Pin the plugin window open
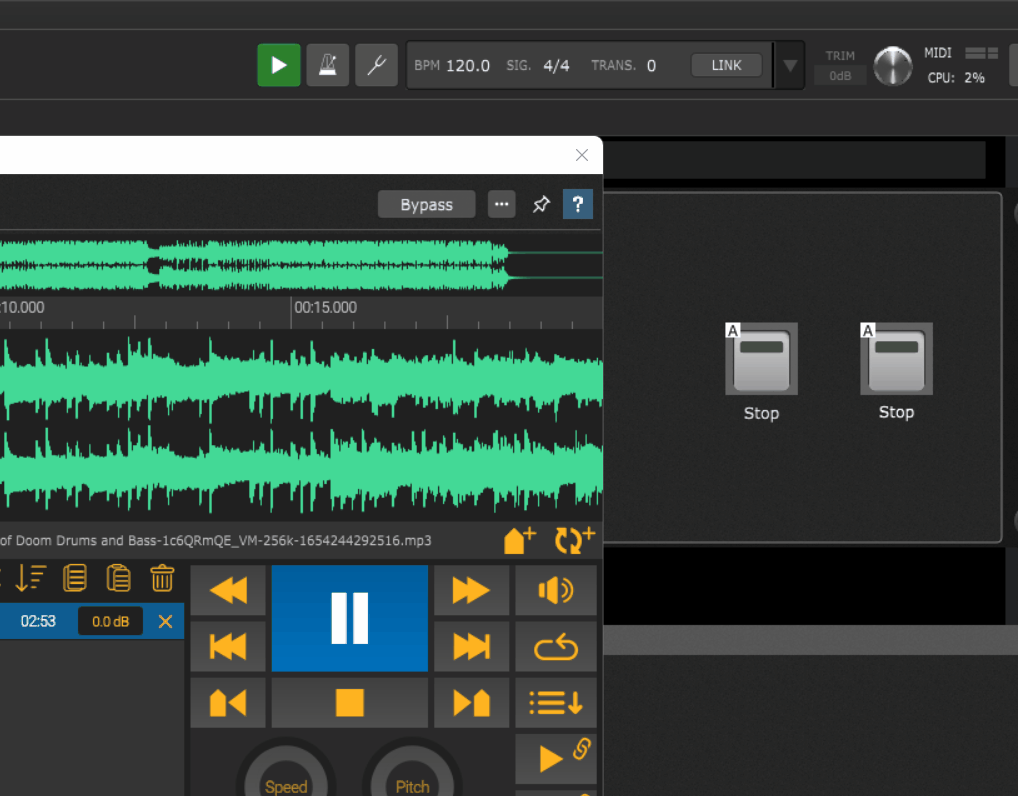The width and height of the screenshot is (1018, 796). (x=541, y=205)
